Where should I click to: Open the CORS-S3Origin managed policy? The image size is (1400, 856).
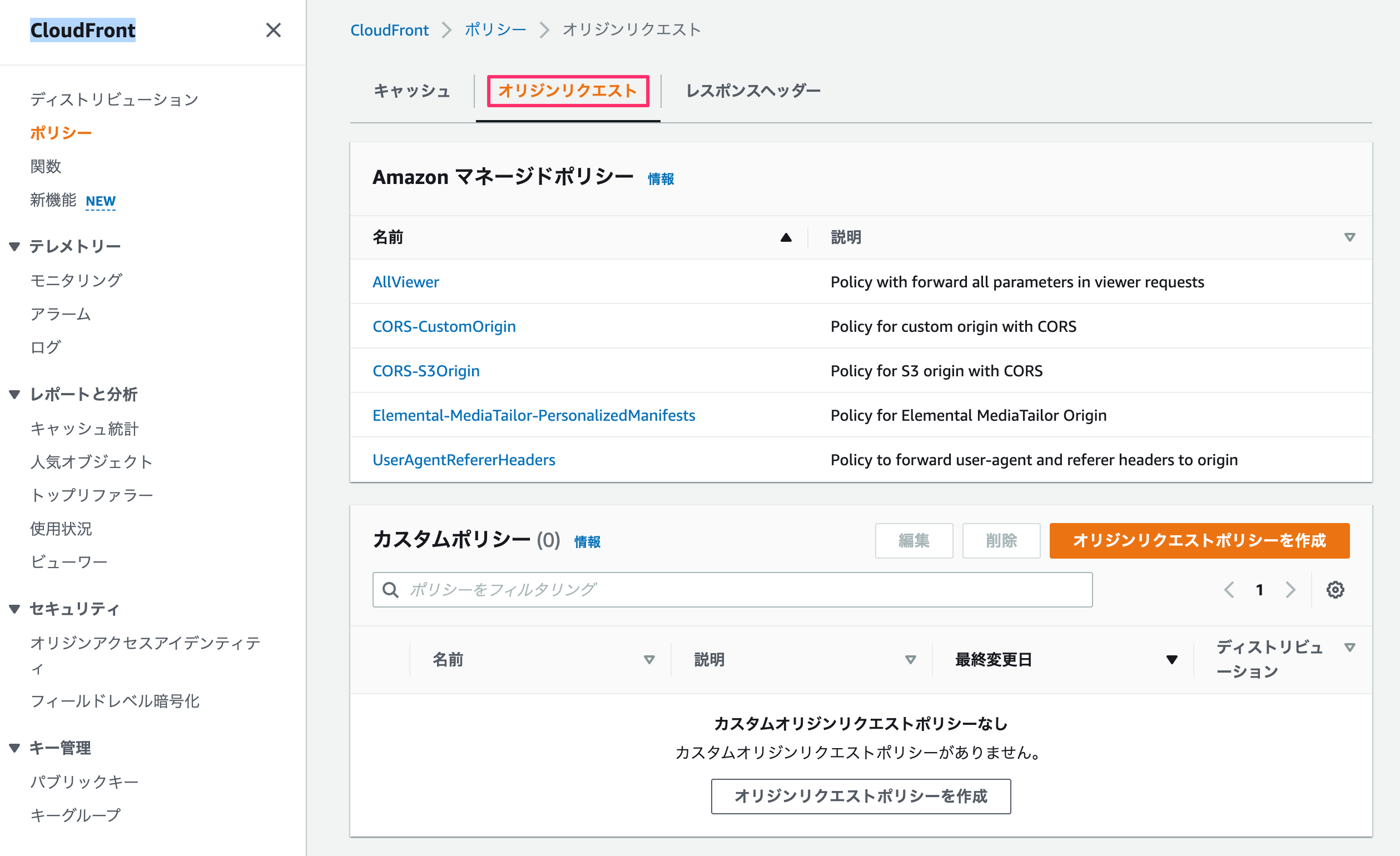[426, 370]
